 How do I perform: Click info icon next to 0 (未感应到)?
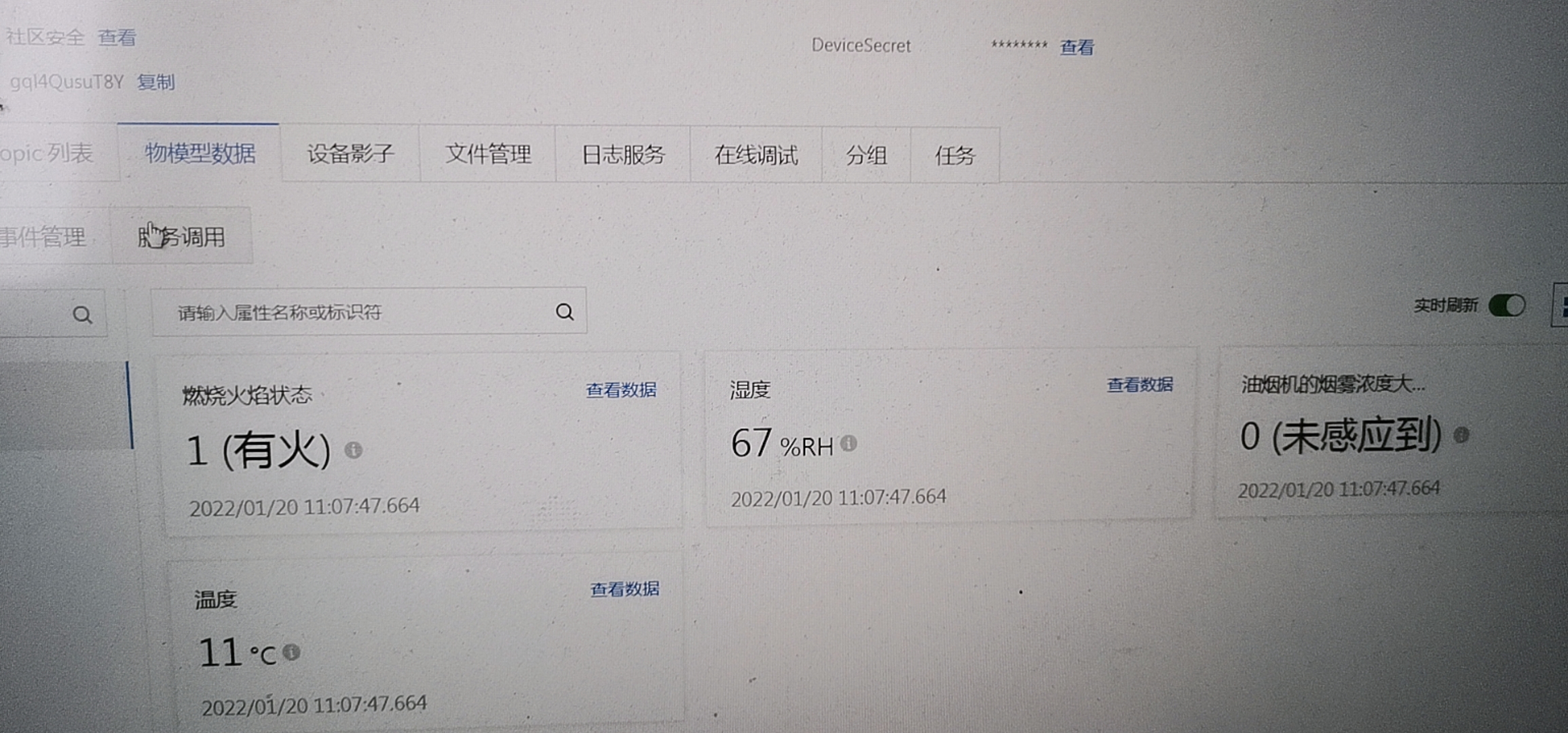click(1461, 435)
